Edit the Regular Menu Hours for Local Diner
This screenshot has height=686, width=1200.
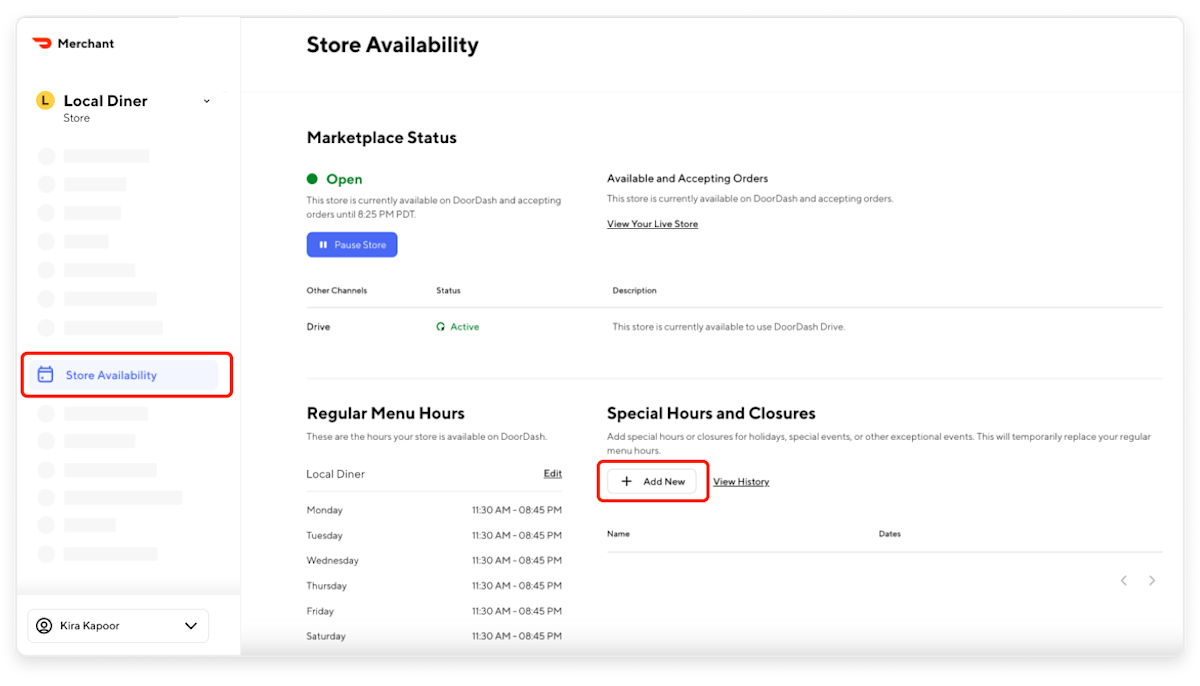click(553, 473)
